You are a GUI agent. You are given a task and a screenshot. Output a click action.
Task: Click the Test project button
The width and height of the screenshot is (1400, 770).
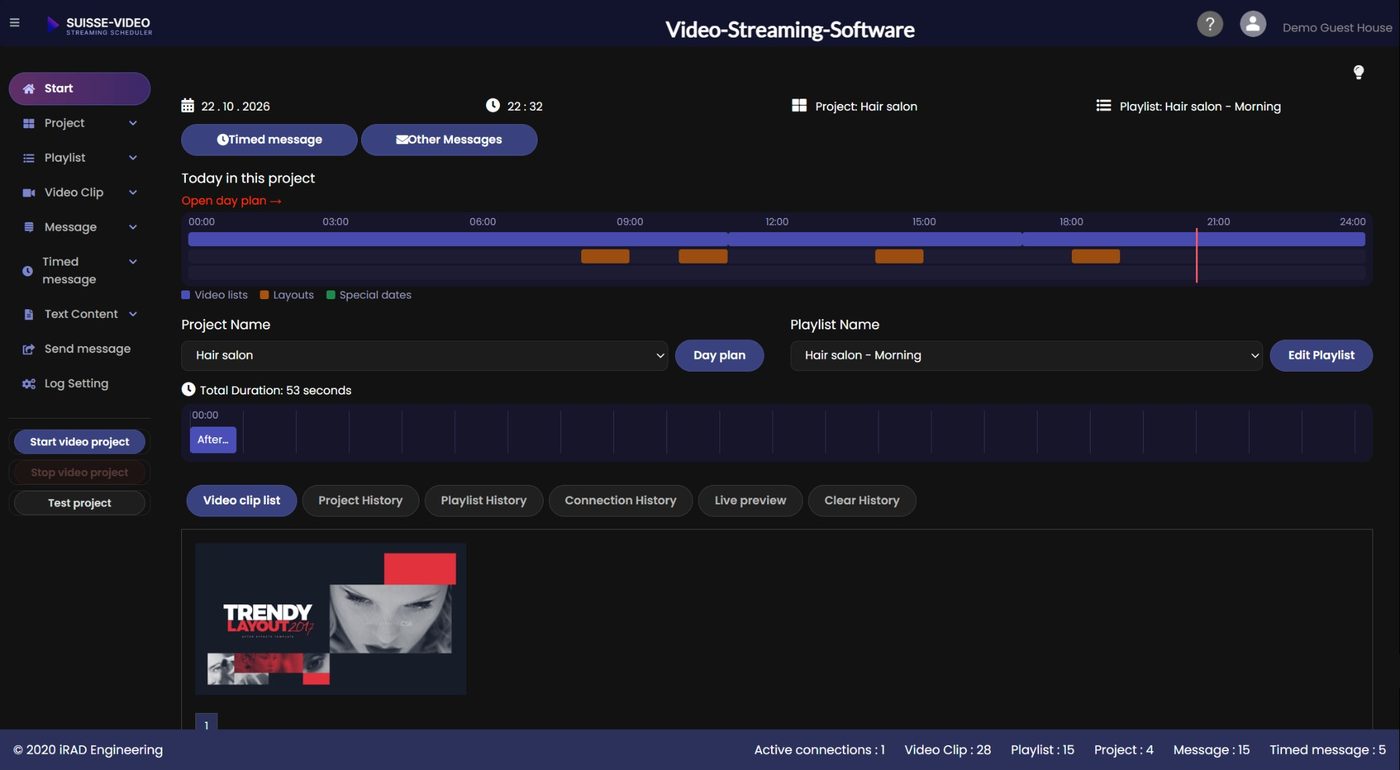[80, 503]
